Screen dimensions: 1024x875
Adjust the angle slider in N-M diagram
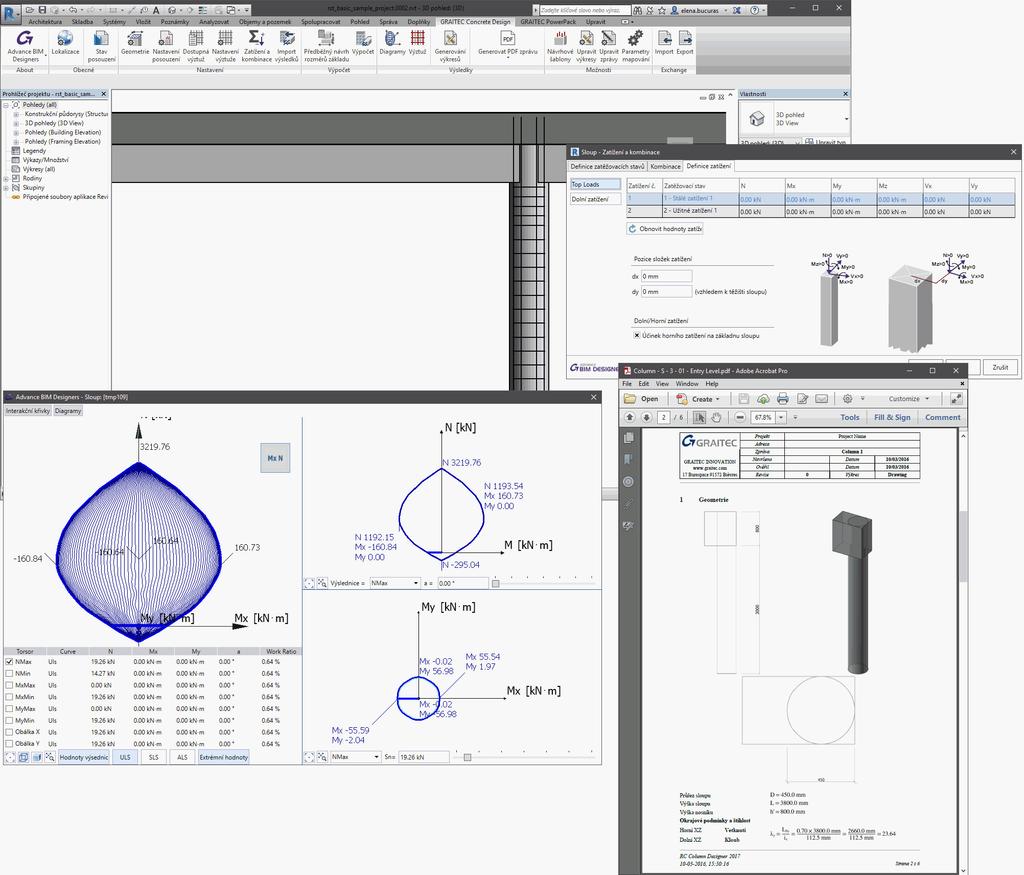click(x=496, y=583)
